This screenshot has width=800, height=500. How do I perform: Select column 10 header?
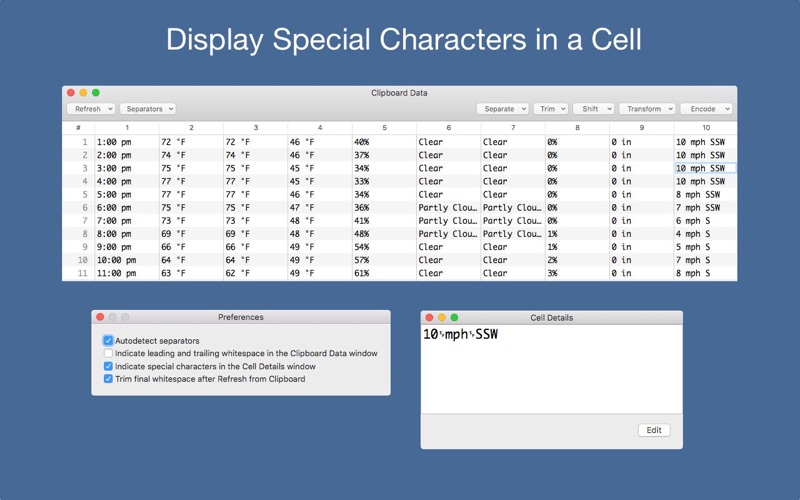706,128
